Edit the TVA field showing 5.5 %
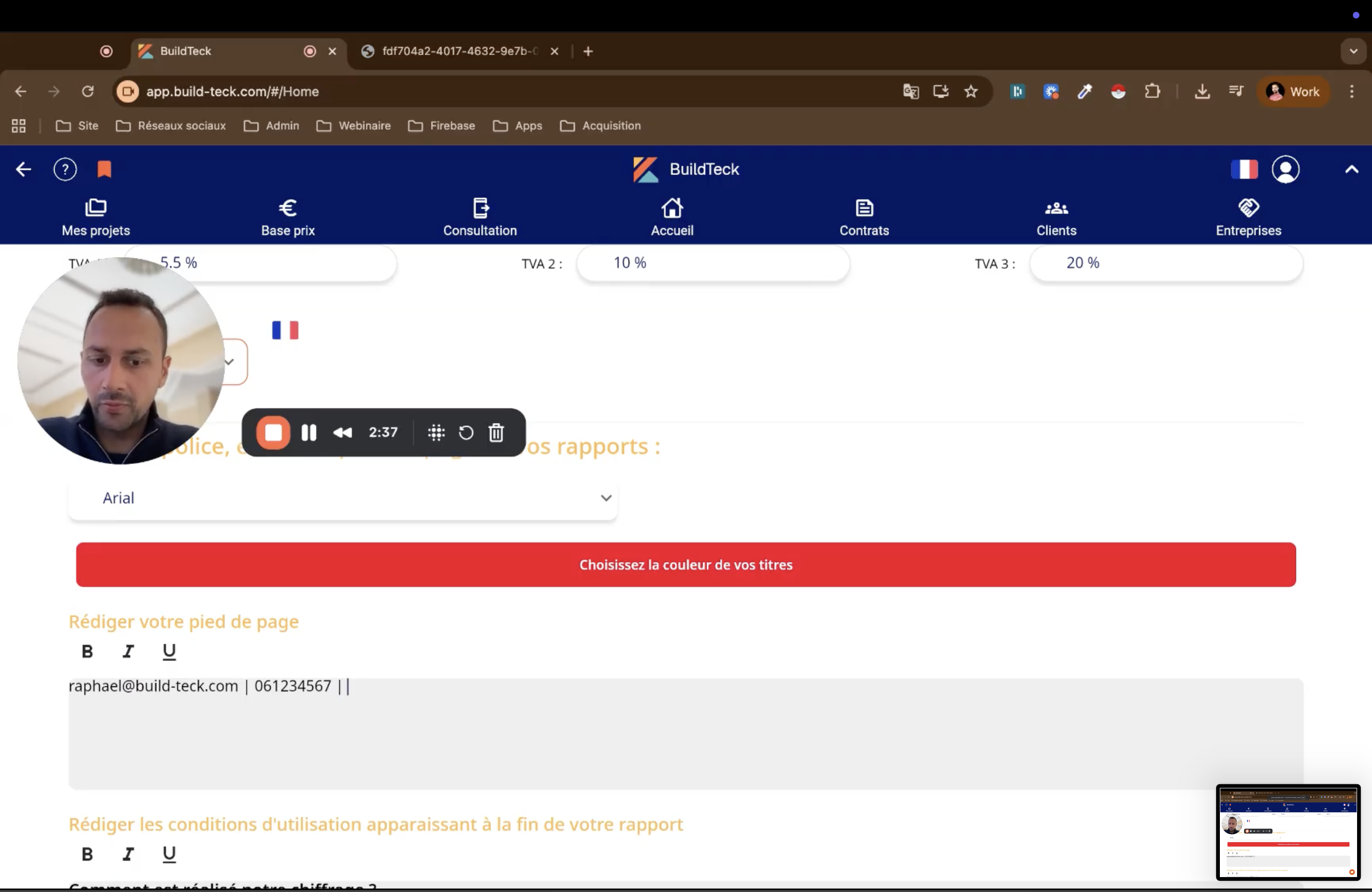The image size is (1372, 892). pos(260,263)
